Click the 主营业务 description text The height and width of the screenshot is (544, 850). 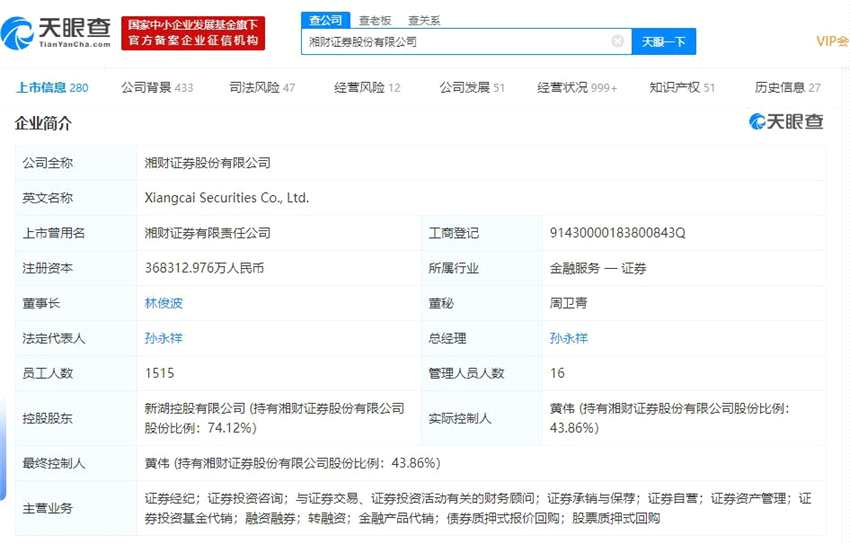click(478, 508)
